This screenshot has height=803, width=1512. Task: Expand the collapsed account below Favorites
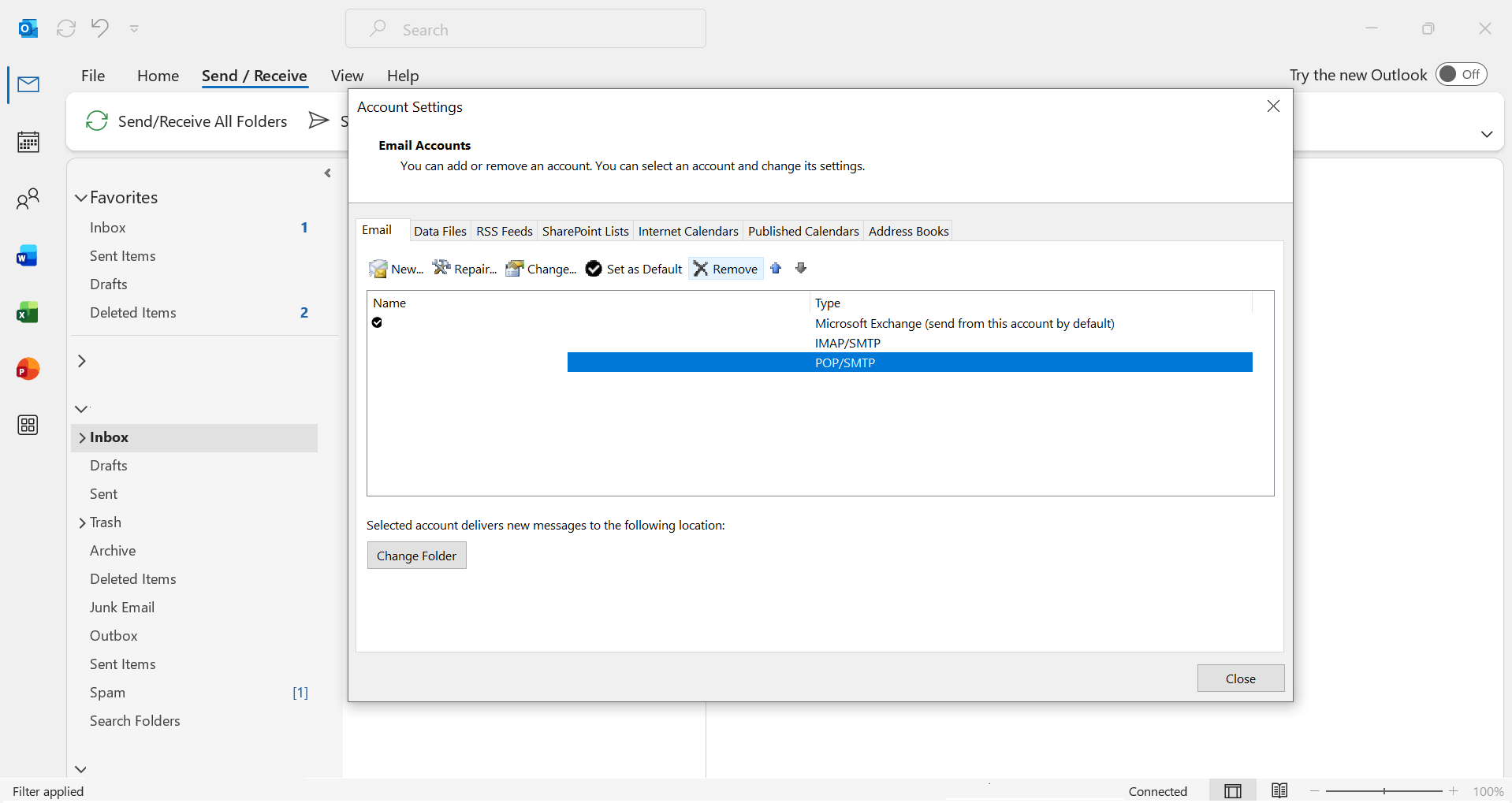point(81,361)
